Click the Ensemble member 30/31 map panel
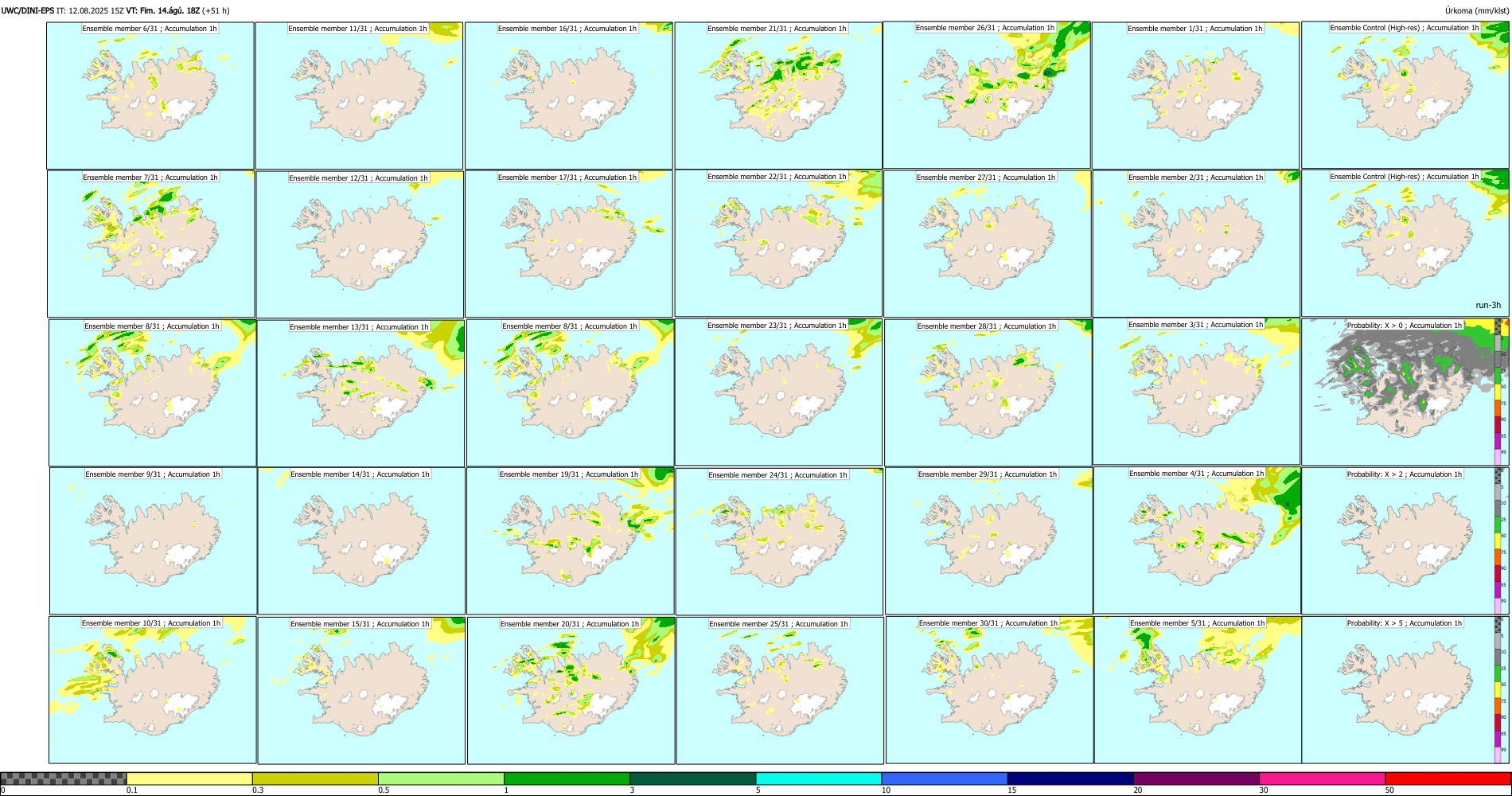Viewport: 1512px width, 796px height. (x=990, y=690)
